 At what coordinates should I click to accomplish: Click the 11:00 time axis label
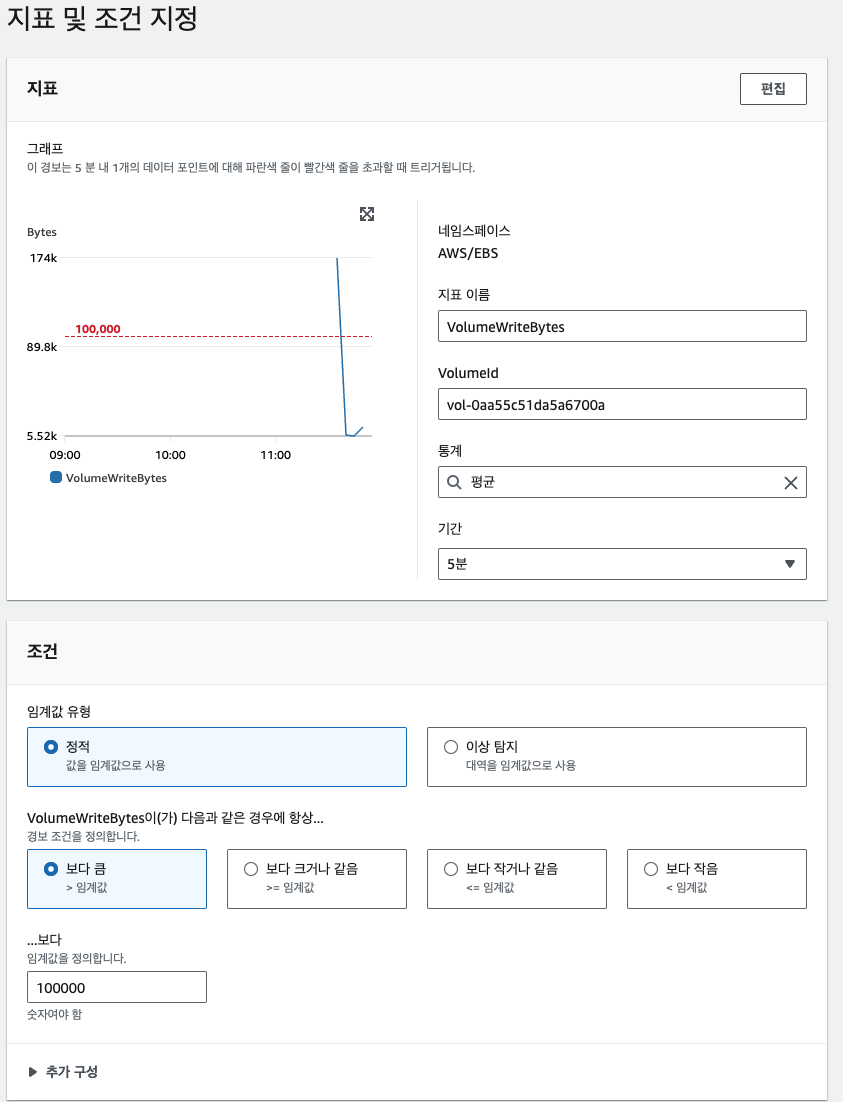coord(276,455)
